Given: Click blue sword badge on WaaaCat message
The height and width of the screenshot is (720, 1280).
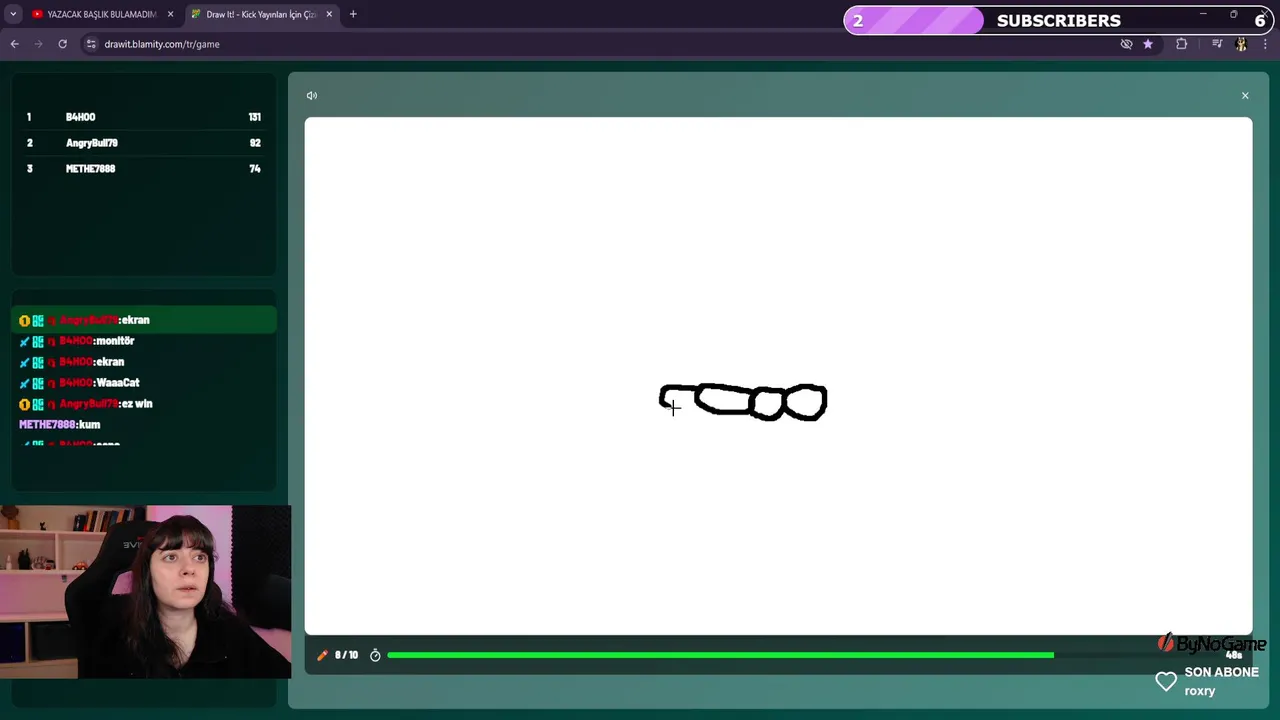Looking at the screenshot, I should click(x=24, y=383).
